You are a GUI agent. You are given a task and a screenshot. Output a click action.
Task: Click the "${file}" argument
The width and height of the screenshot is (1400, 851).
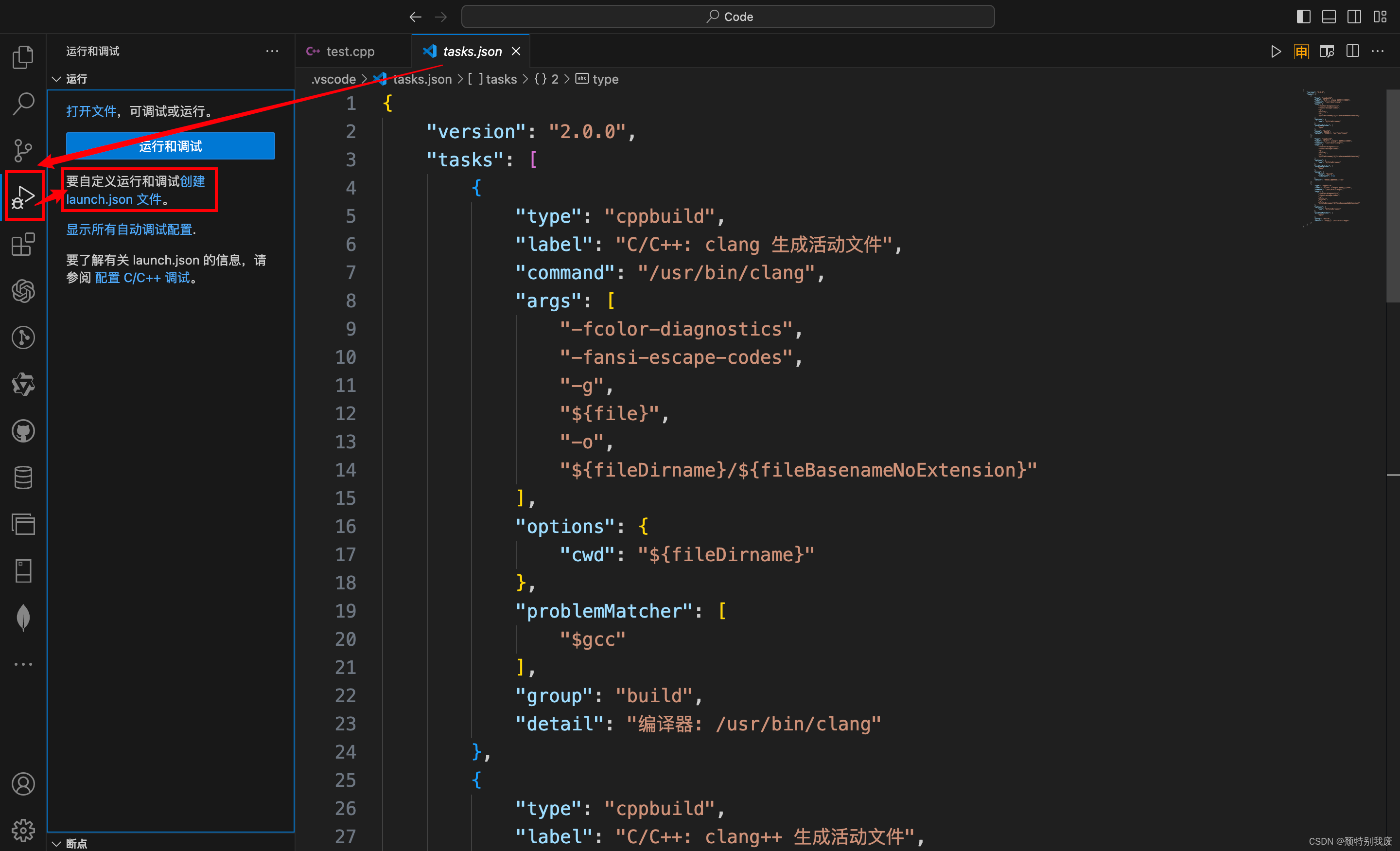point(610,414)
